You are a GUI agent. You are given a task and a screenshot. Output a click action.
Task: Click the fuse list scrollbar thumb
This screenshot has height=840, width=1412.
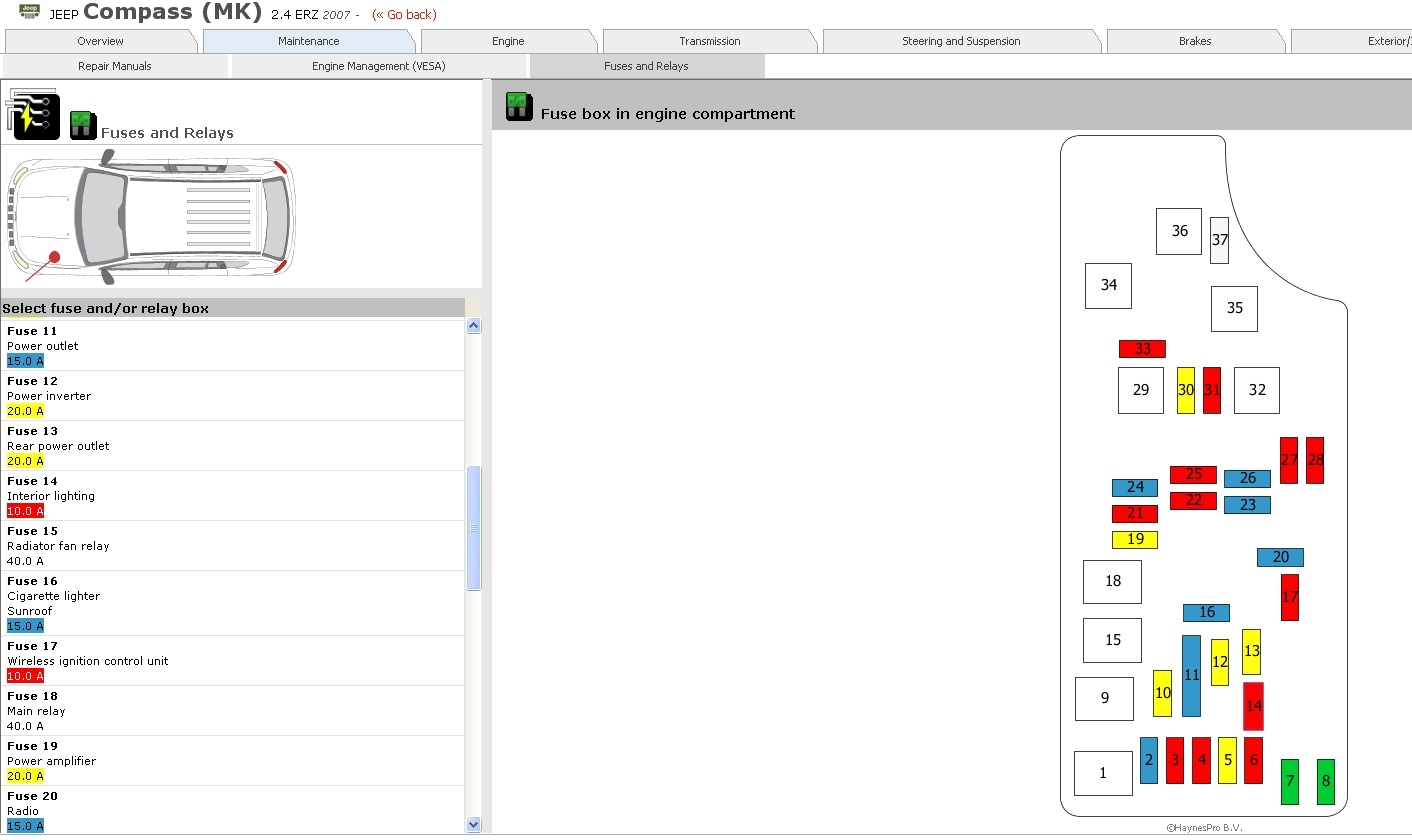[474, 528]
